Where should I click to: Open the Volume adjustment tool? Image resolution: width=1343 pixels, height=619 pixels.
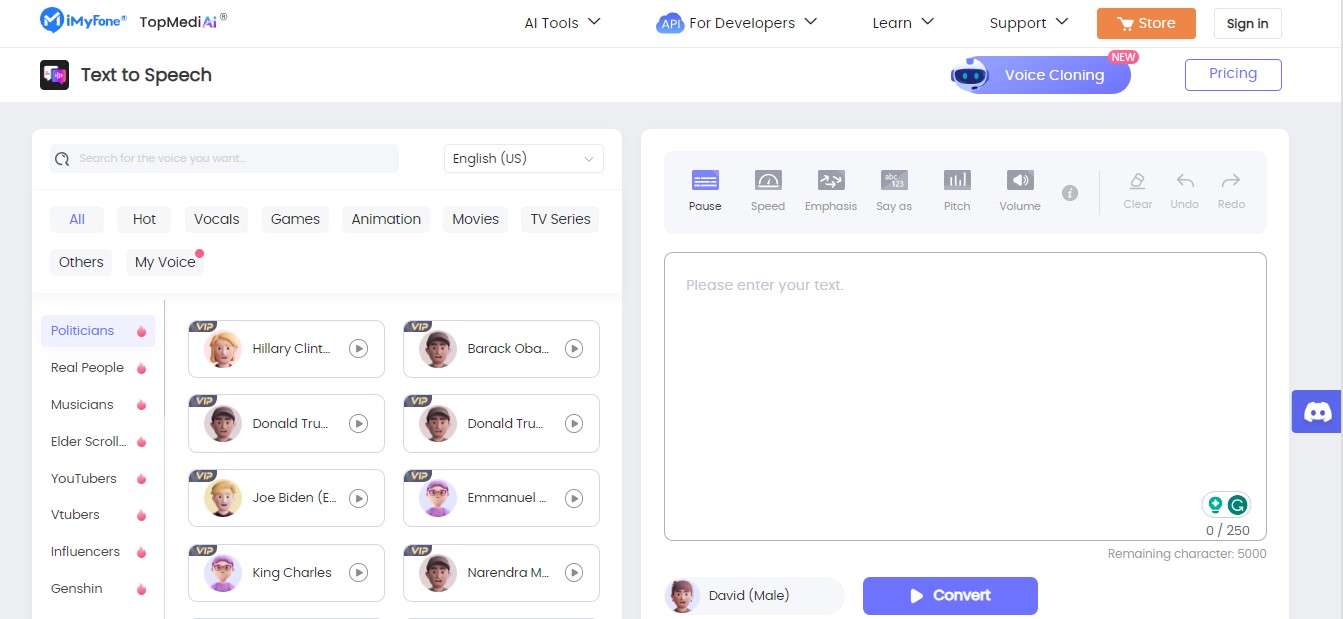pos(1020,190)
